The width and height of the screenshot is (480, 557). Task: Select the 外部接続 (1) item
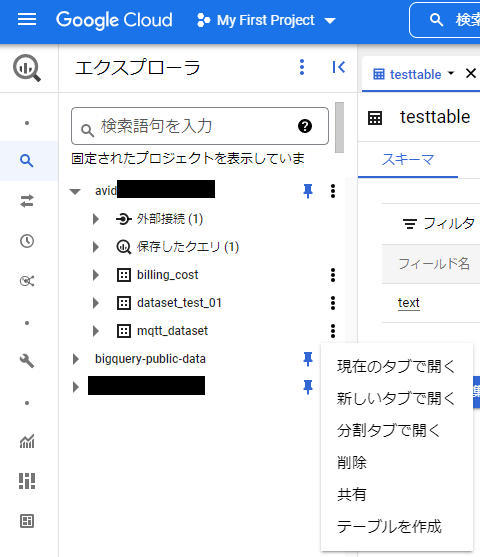(170, 219)
